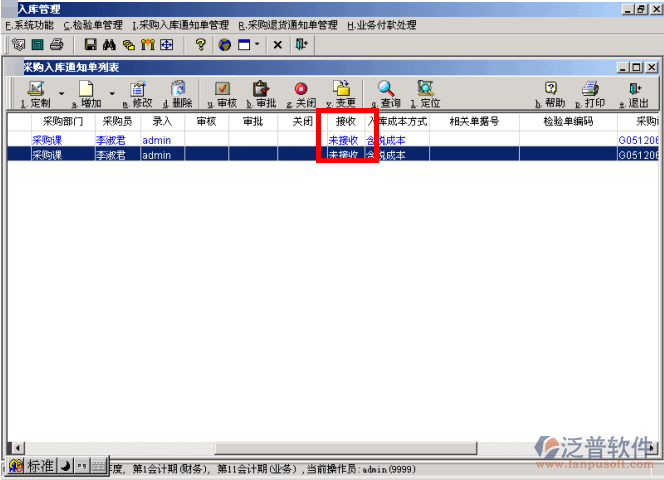664x480 pixels.
Task: Open the R.采购退货通知单管理 menu
Action: point(288,25)
